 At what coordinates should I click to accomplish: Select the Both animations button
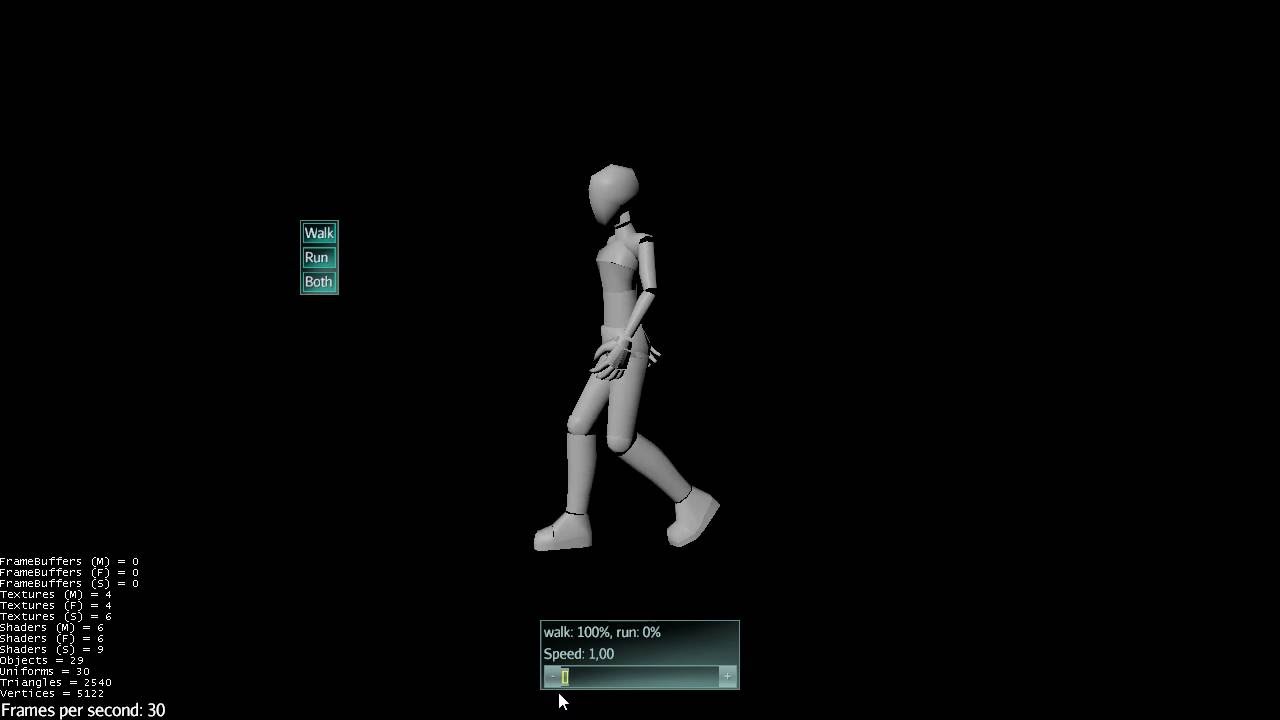(319, 282)
